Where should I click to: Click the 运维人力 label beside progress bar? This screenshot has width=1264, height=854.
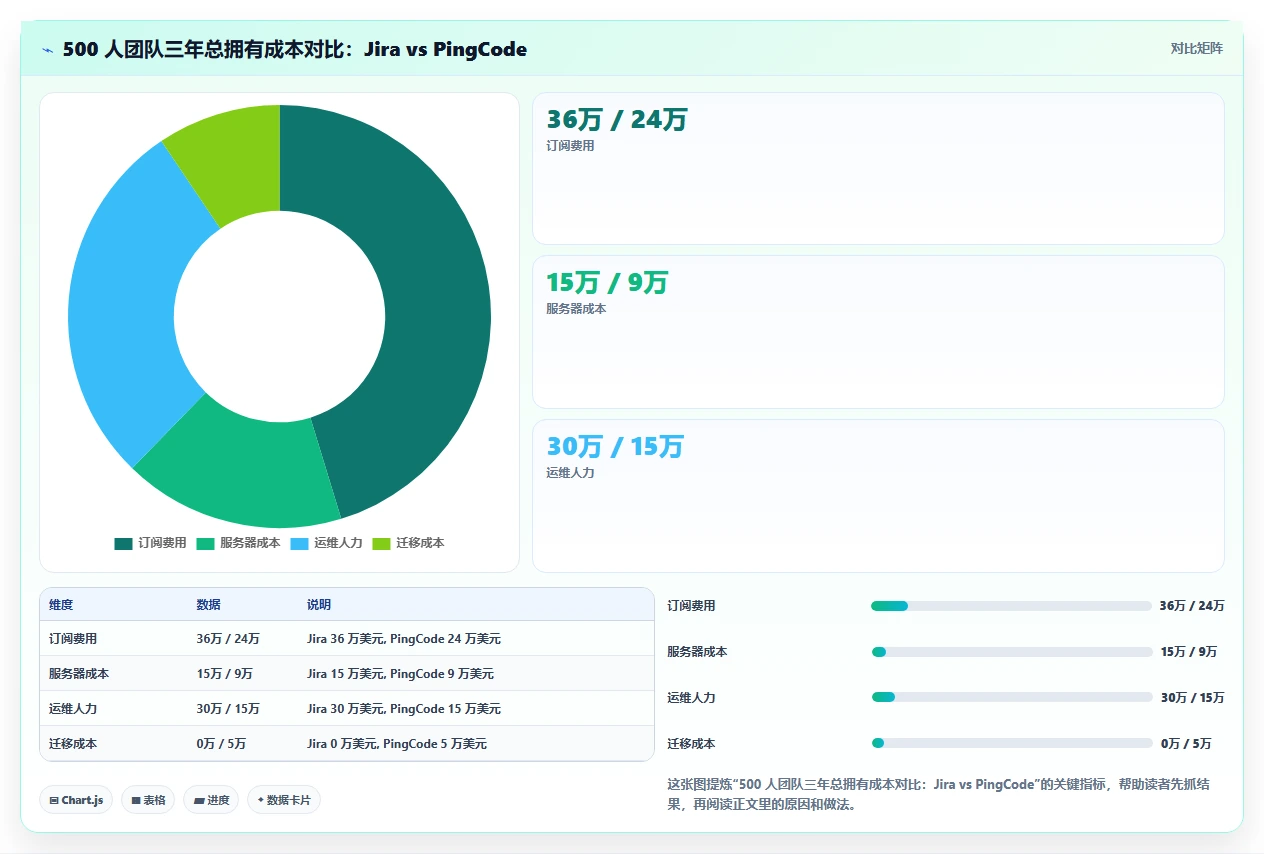(691, 698)
